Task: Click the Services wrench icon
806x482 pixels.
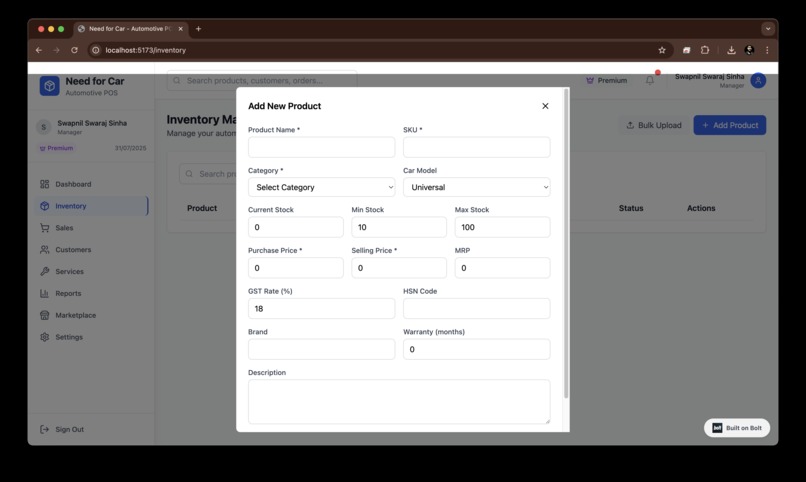Action: (45, 271)
